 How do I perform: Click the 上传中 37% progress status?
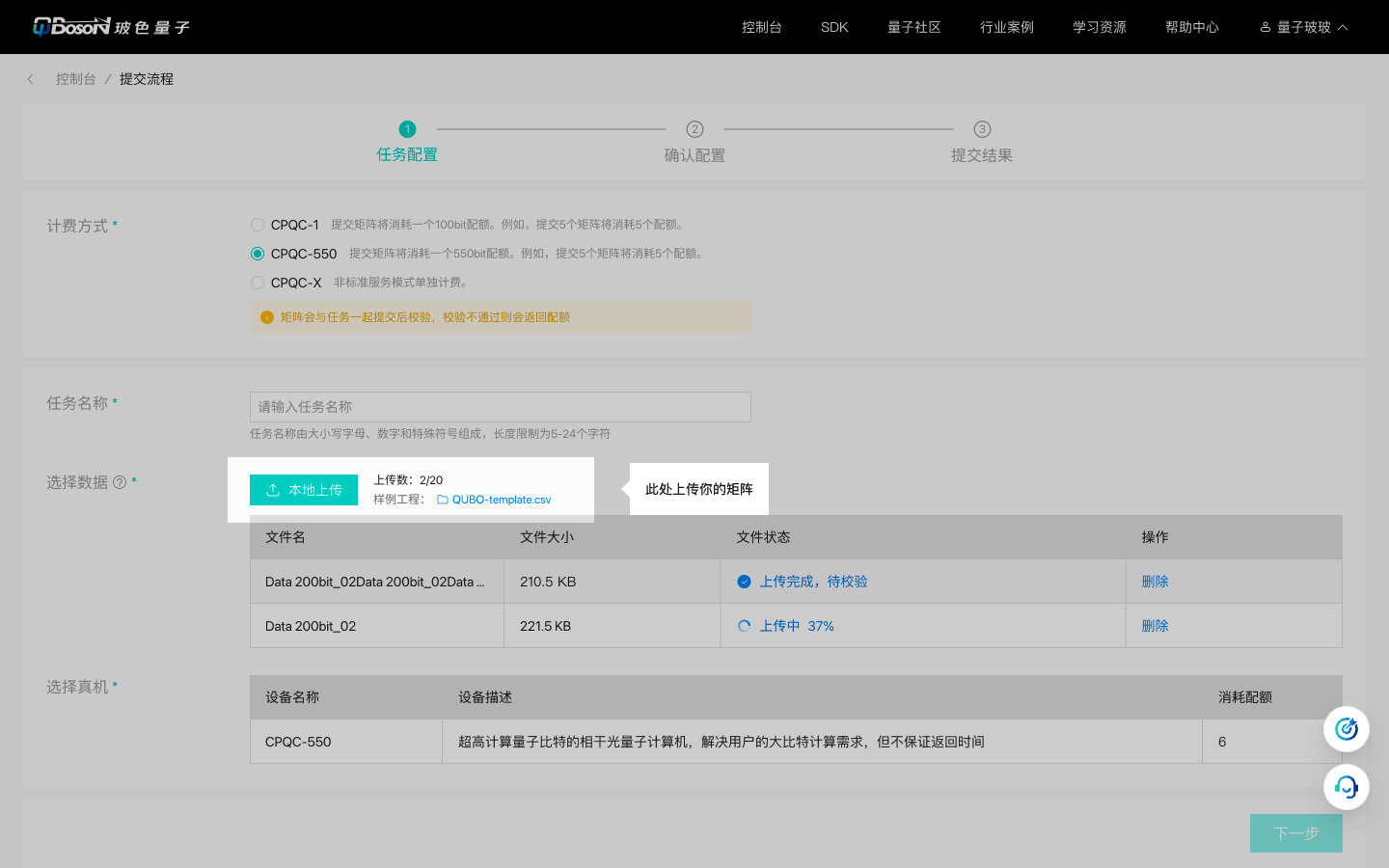(797, 626)
